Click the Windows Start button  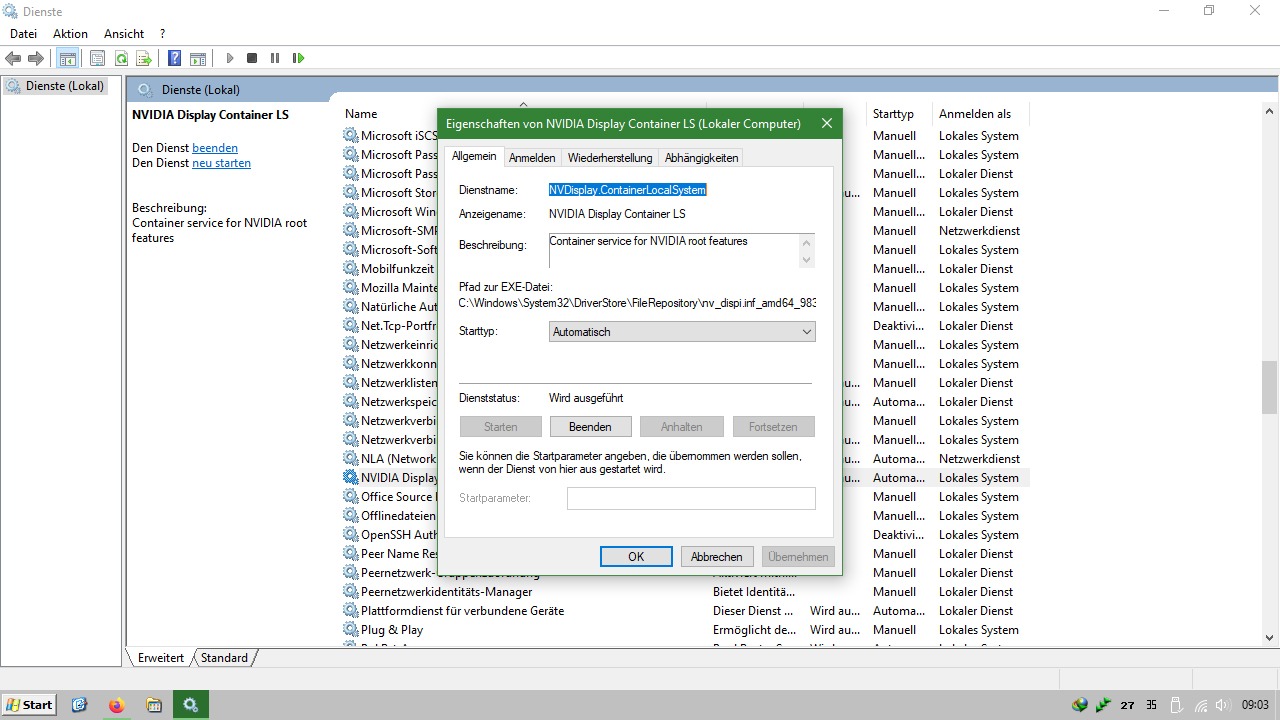point(29,705)
